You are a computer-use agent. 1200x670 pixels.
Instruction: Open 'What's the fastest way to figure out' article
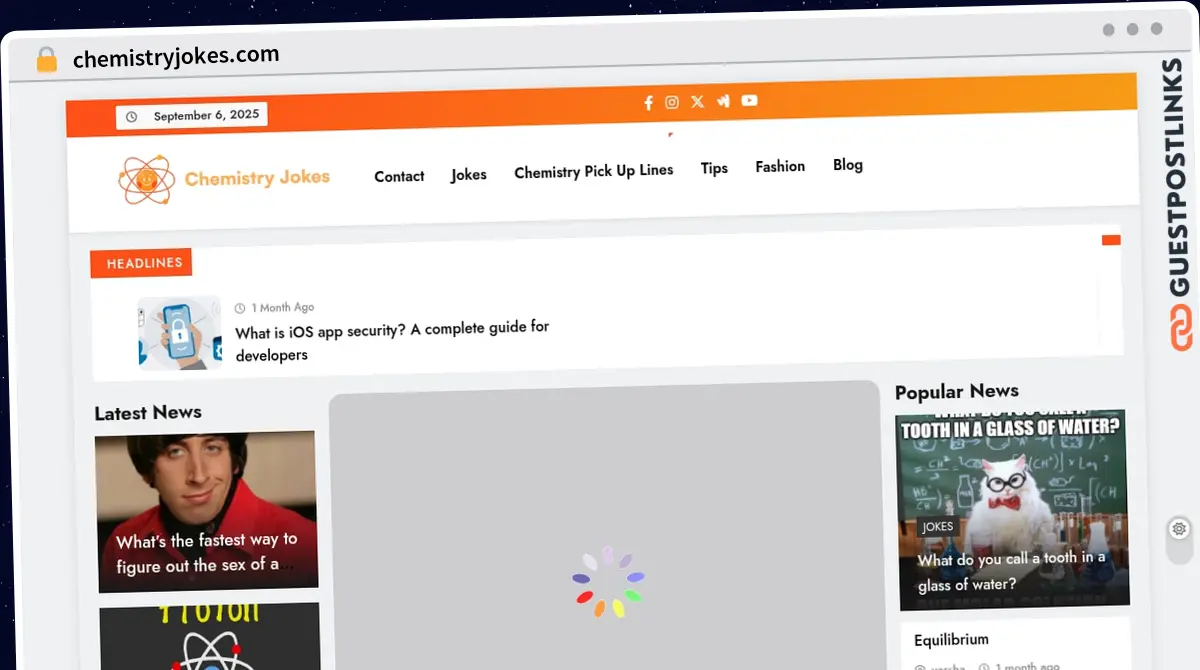(x=207, y=553)
